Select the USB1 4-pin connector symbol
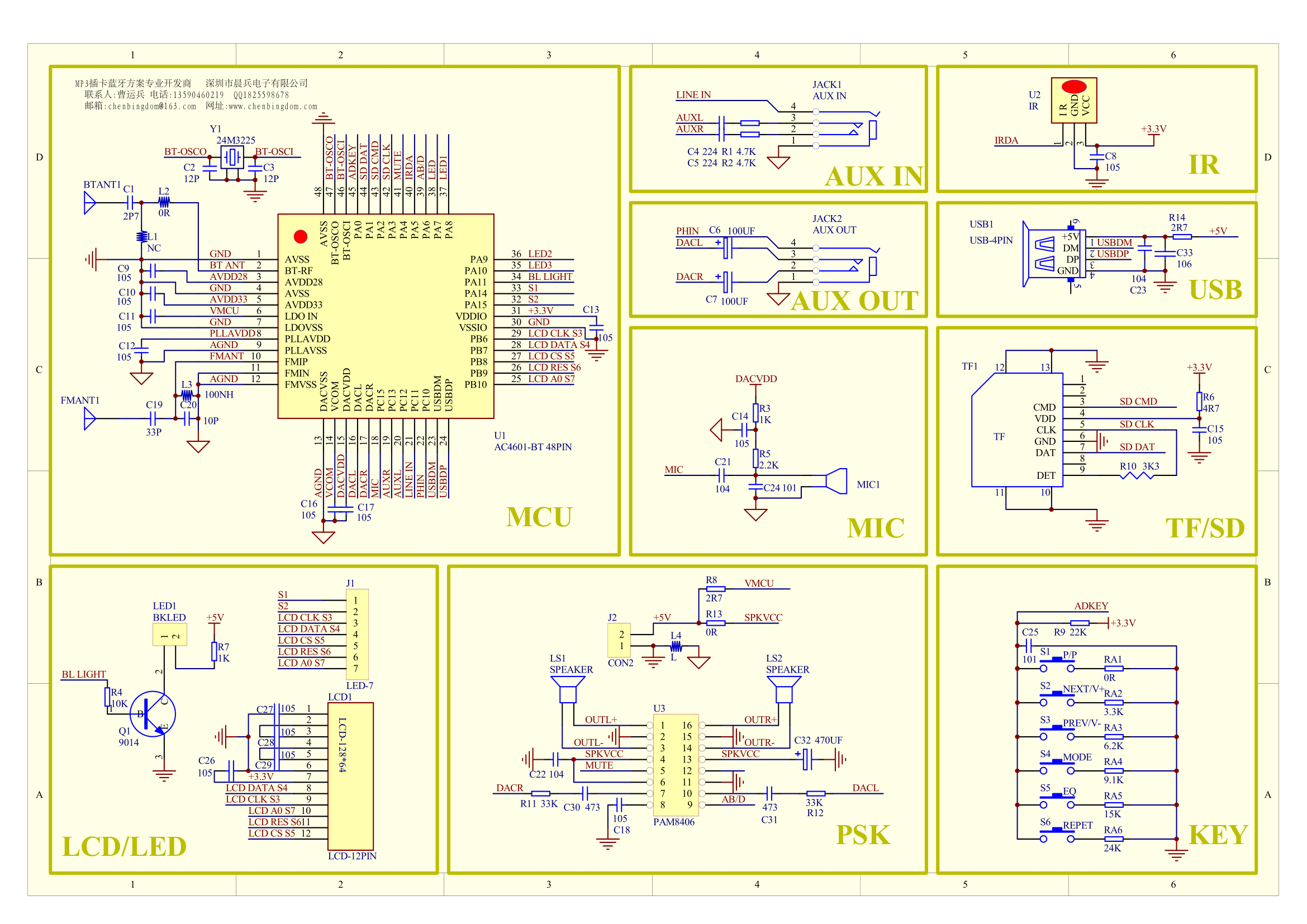Screen dimensions: 1307x924 coord(1053,254)
